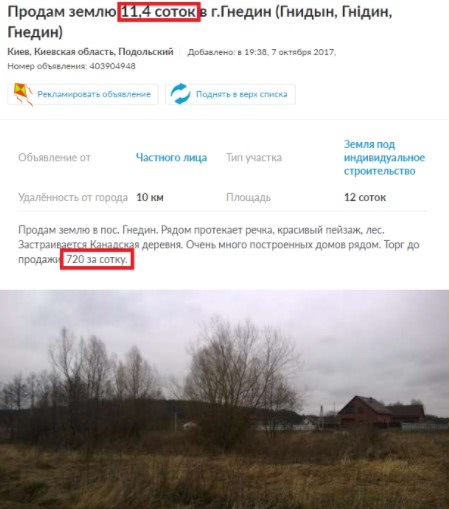Click the blue refresh arrows icon
This screenshot has width=449, height=509.
(180, 94)
